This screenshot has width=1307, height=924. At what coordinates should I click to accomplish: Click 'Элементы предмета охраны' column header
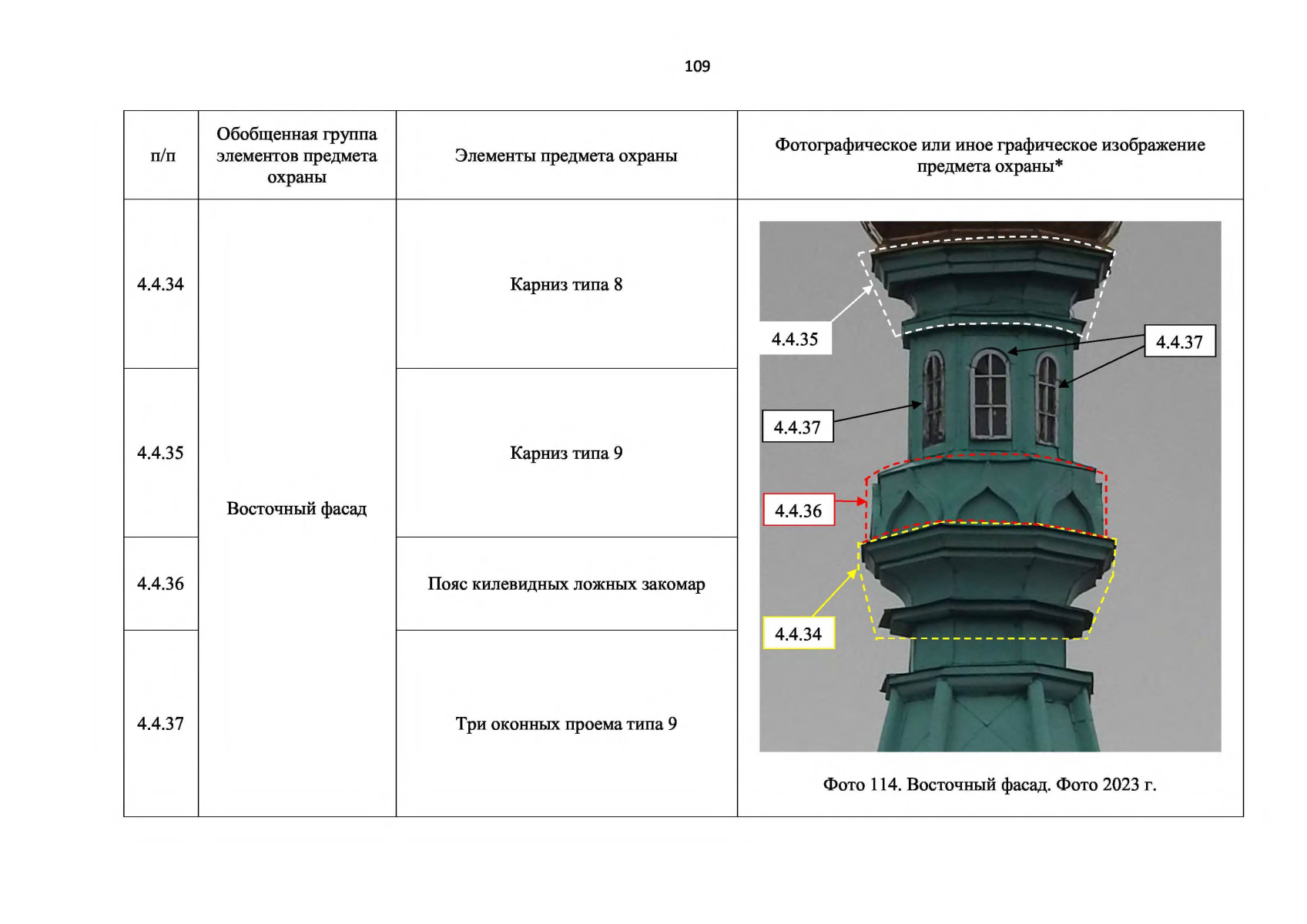pyautogui.click(x=566, y=156)
